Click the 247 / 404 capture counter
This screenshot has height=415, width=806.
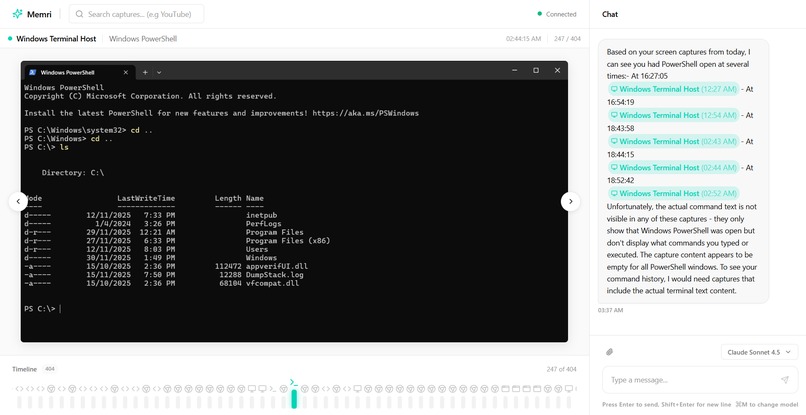(567, 39)
